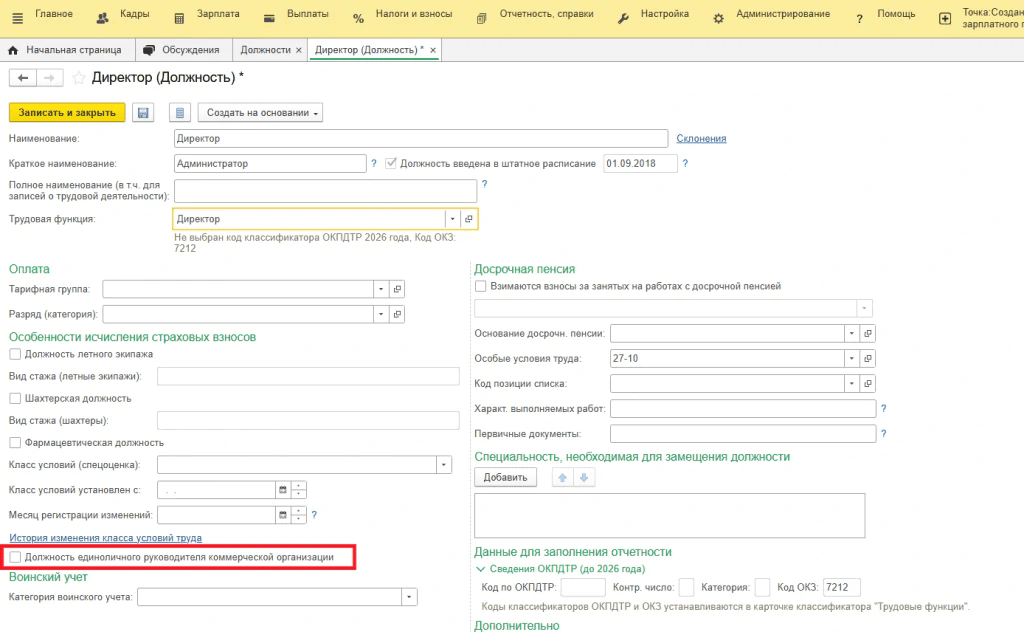Click the Код ОКЗ field with 7212
The width and height of the screenshot is (1024, 632).
click(841, 588)
